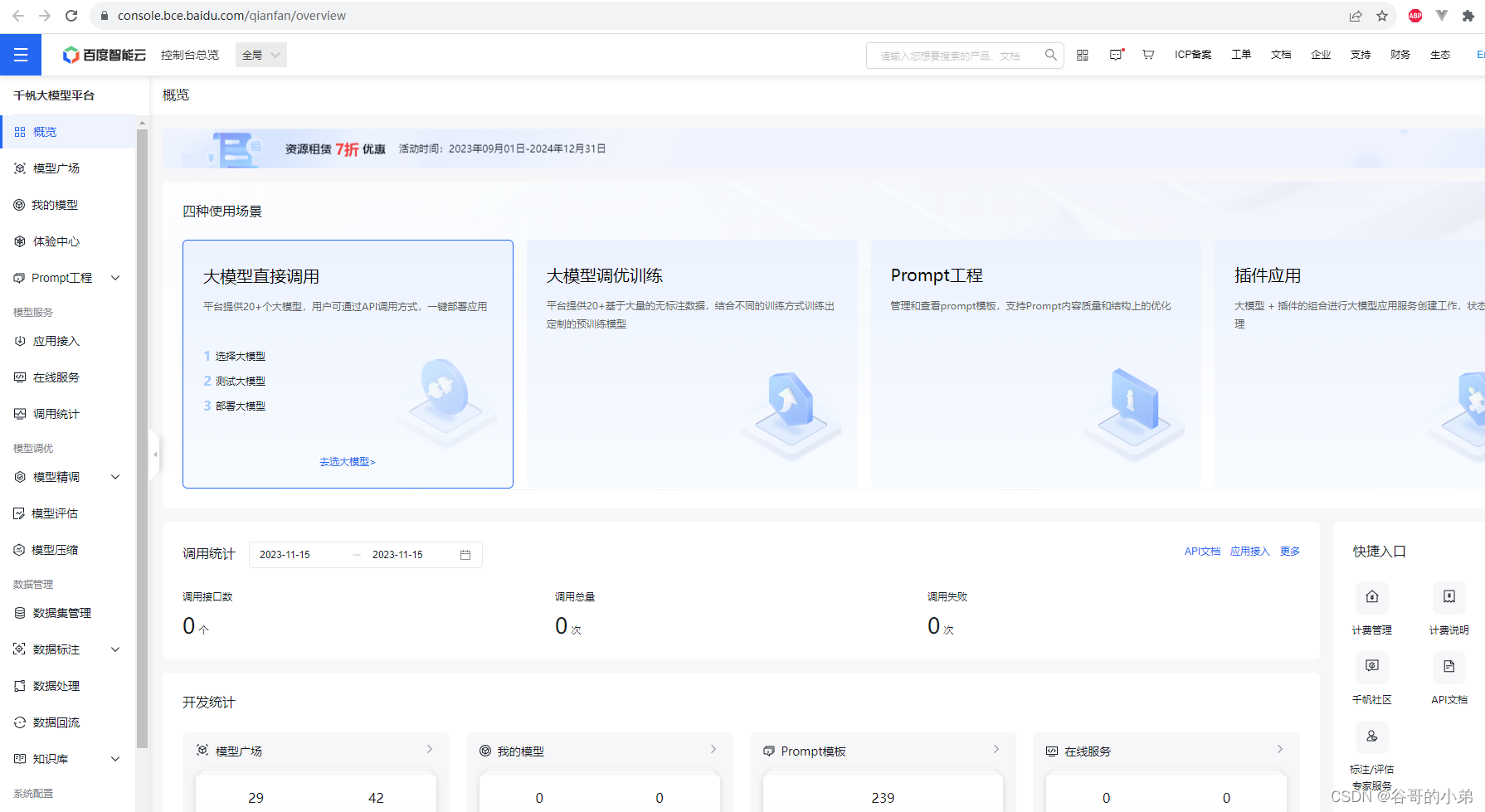Open the 支持 header menu
1485x812 pixels.
(1361, 55)
